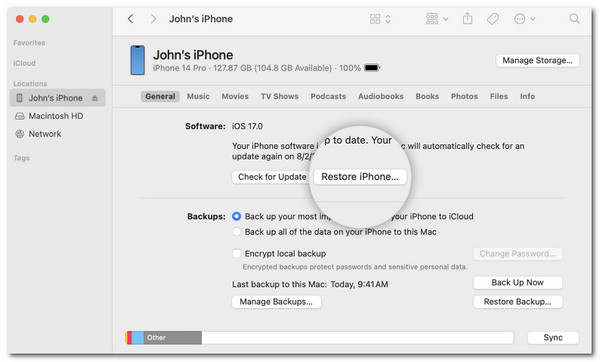Open Finder search magnifier

(x=574, y=18)
